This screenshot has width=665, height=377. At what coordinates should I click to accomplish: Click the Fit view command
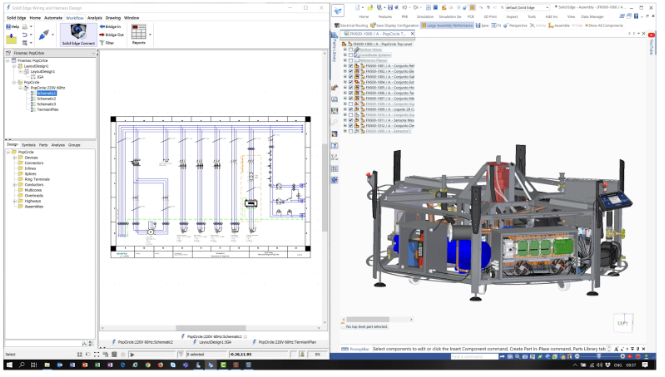497,25
